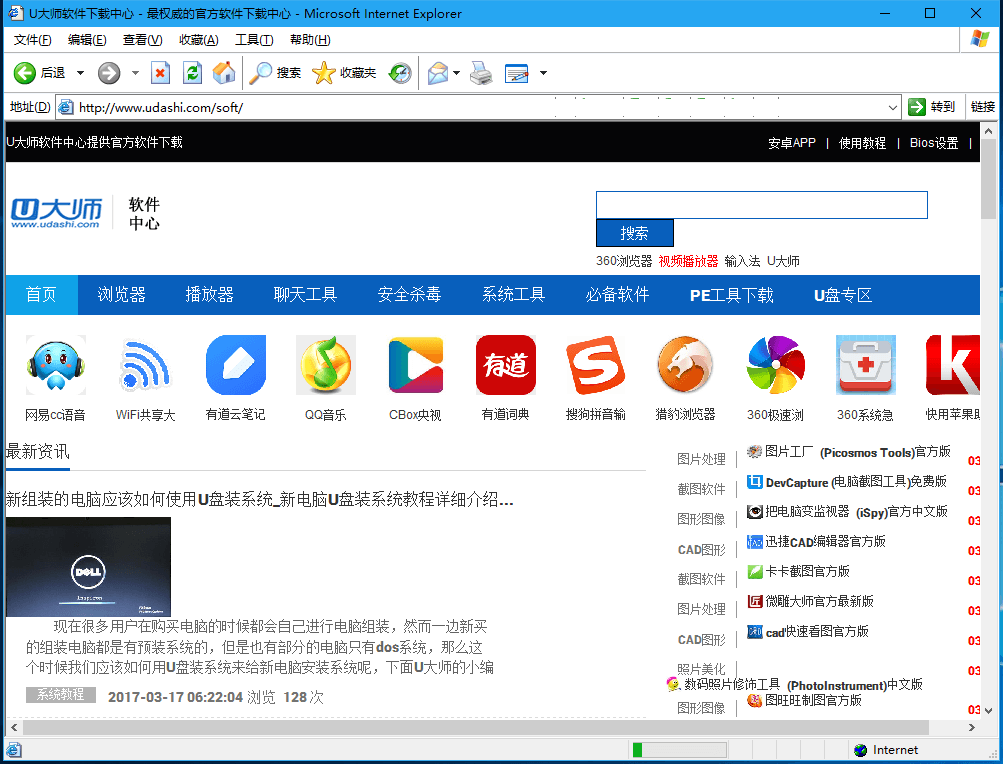1003x764 pixels.
Task: Open QQ音乐 app icon
Action: (x=326, y=365)
